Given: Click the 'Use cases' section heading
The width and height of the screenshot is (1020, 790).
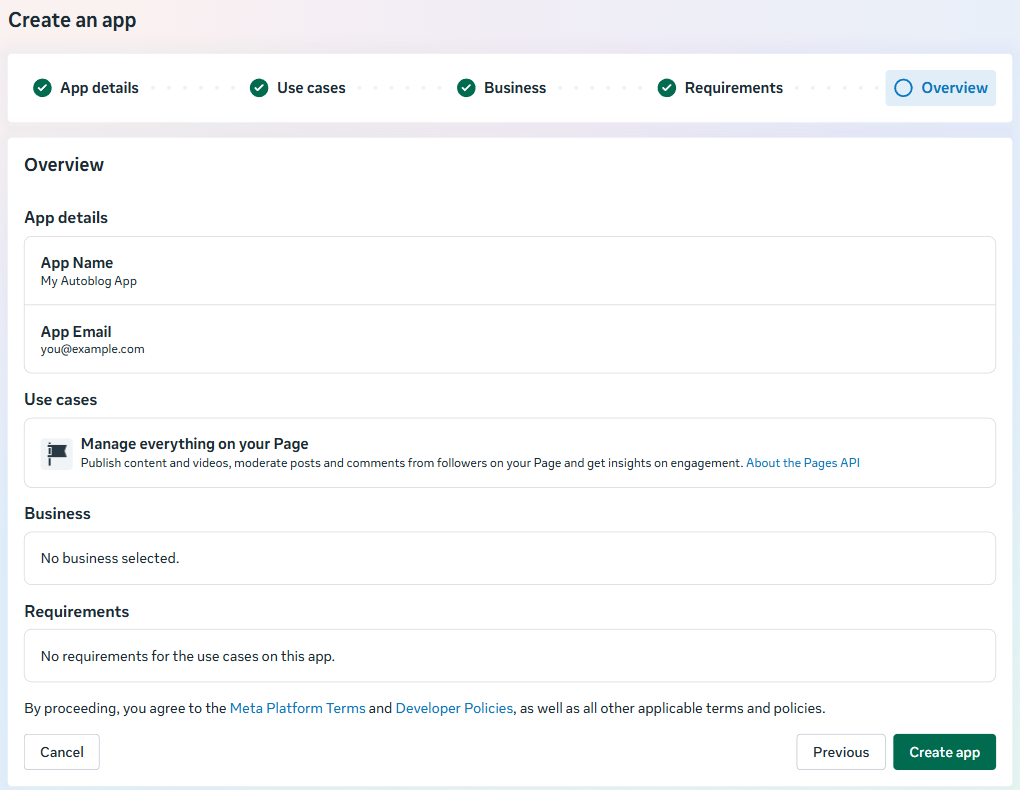Looking at the screenshot, I should [x=60, y=400].
